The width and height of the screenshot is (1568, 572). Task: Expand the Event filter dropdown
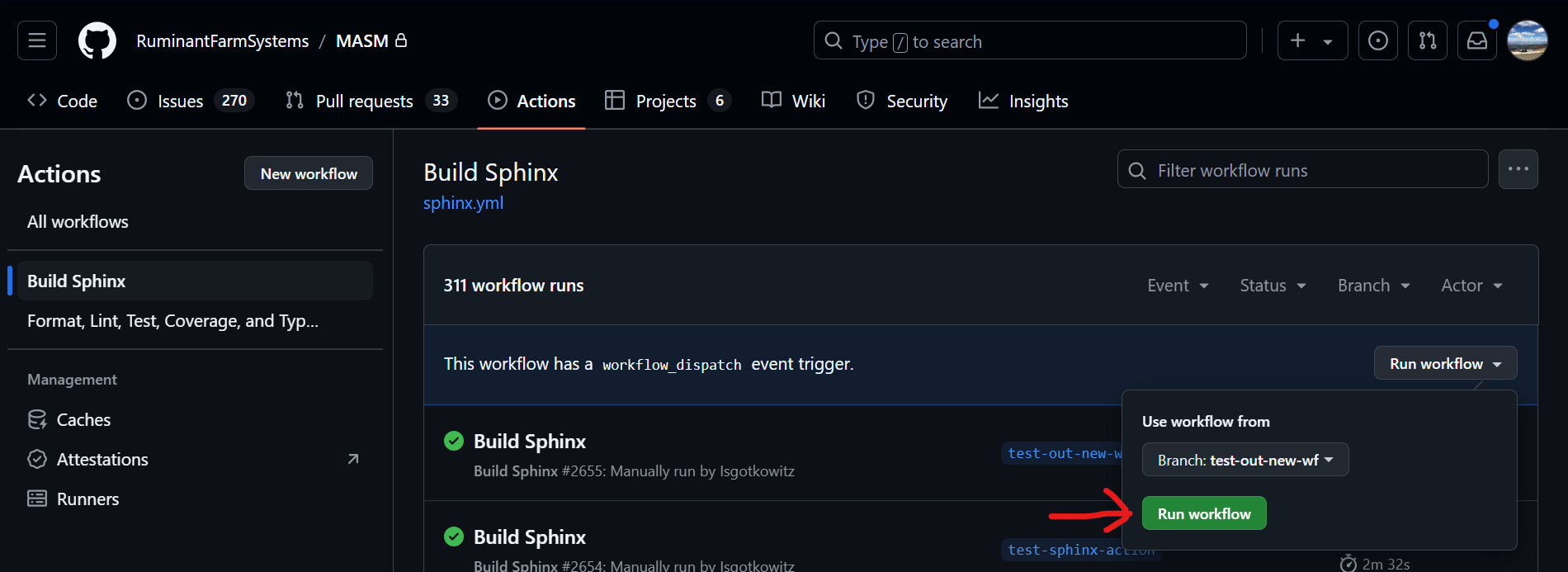1178,286
